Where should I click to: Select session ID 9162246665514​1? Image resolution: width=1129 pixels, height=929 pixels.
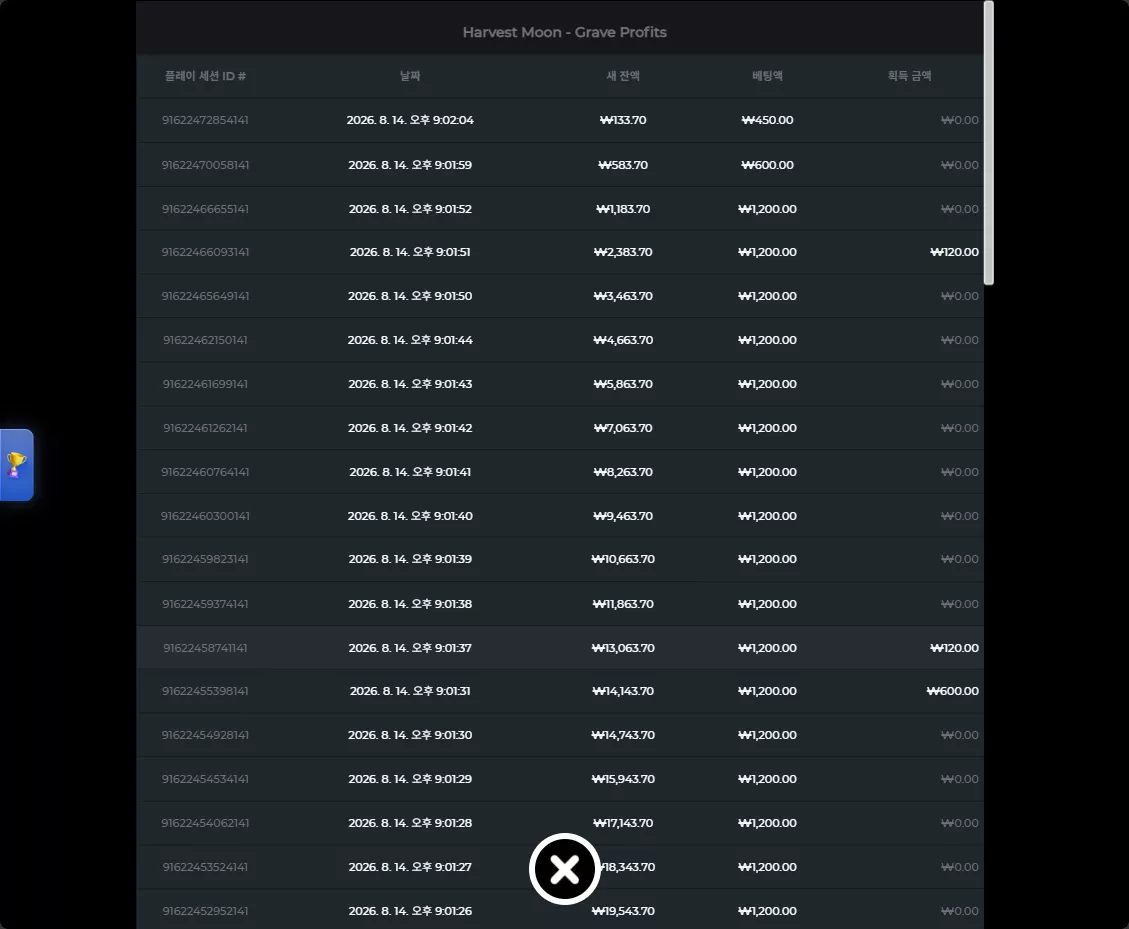(205, 209)
